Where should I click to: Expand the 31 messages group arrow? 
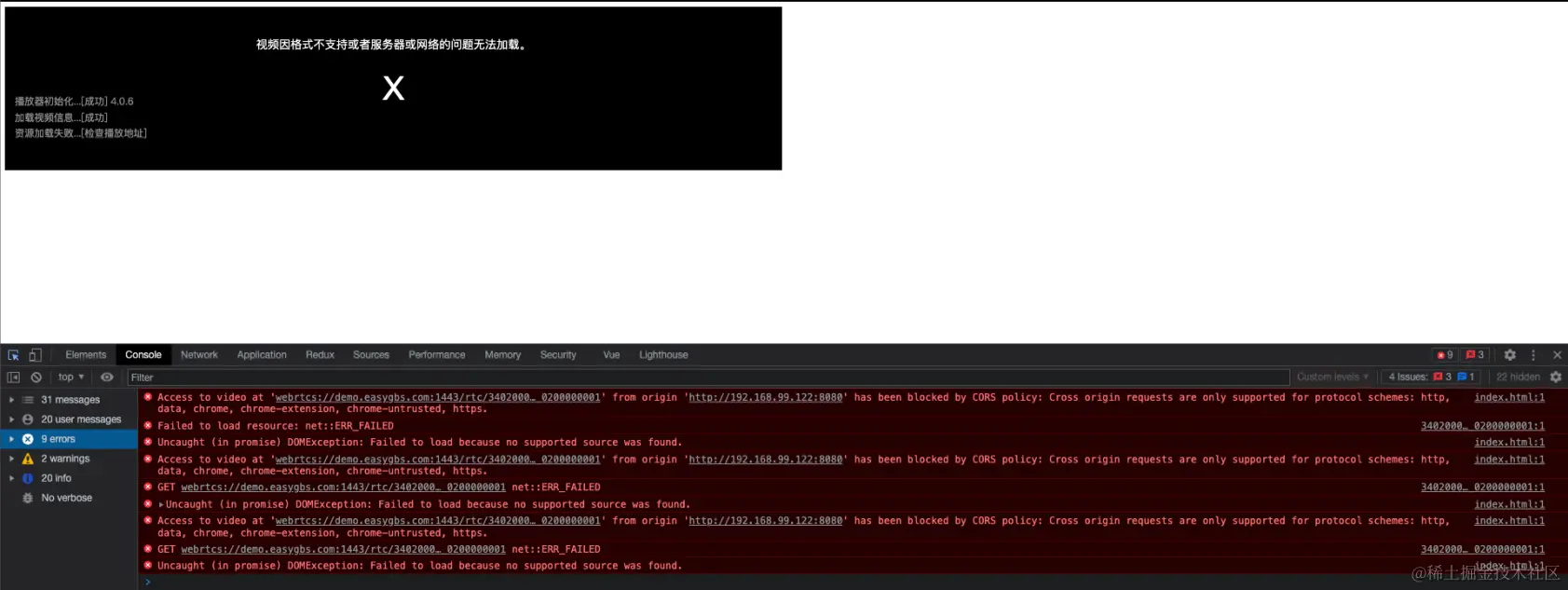[x=11, y=400]
